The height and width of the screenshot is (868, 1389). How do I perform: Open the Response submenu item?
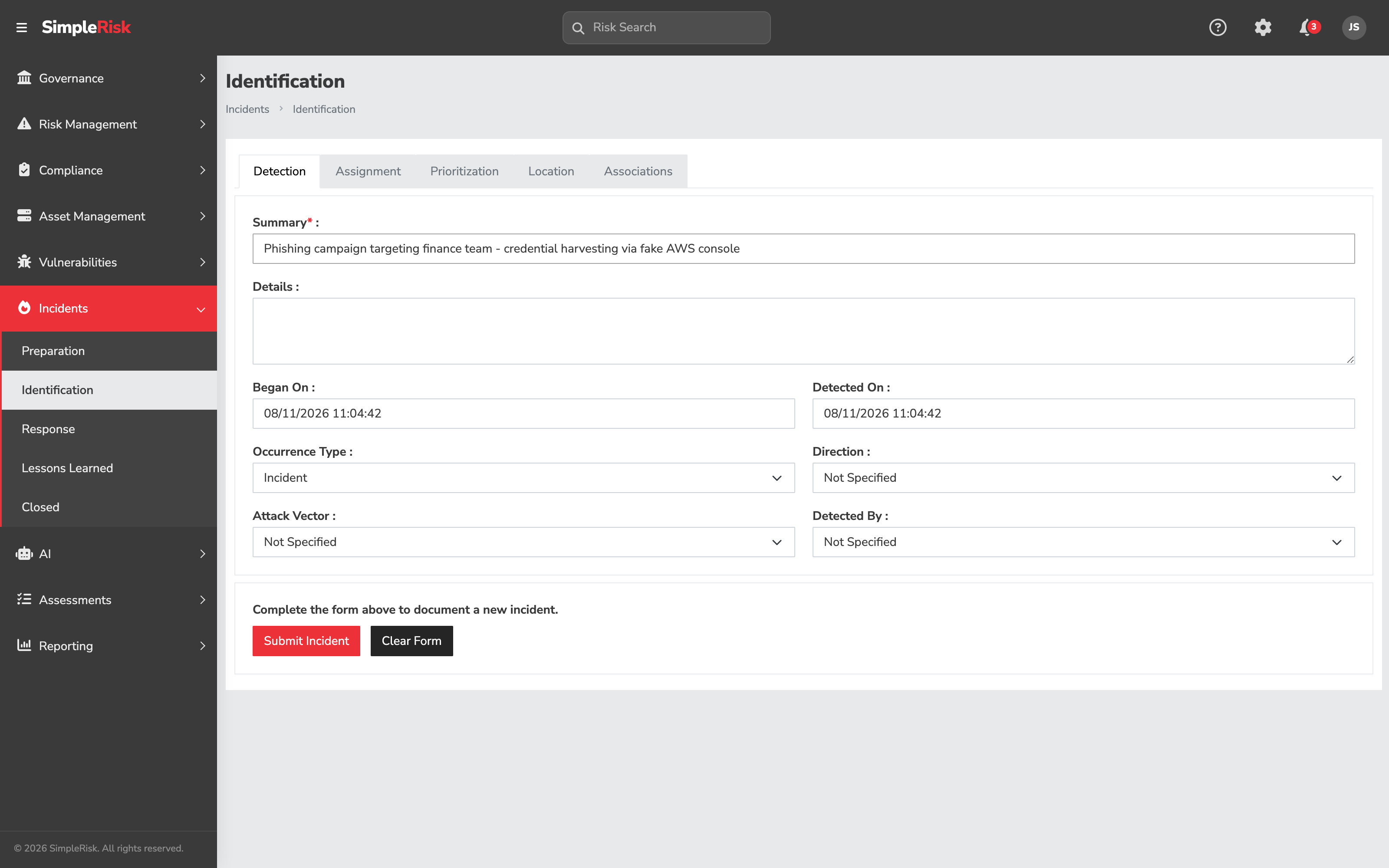pyautogui.click(x=109, y=429)
